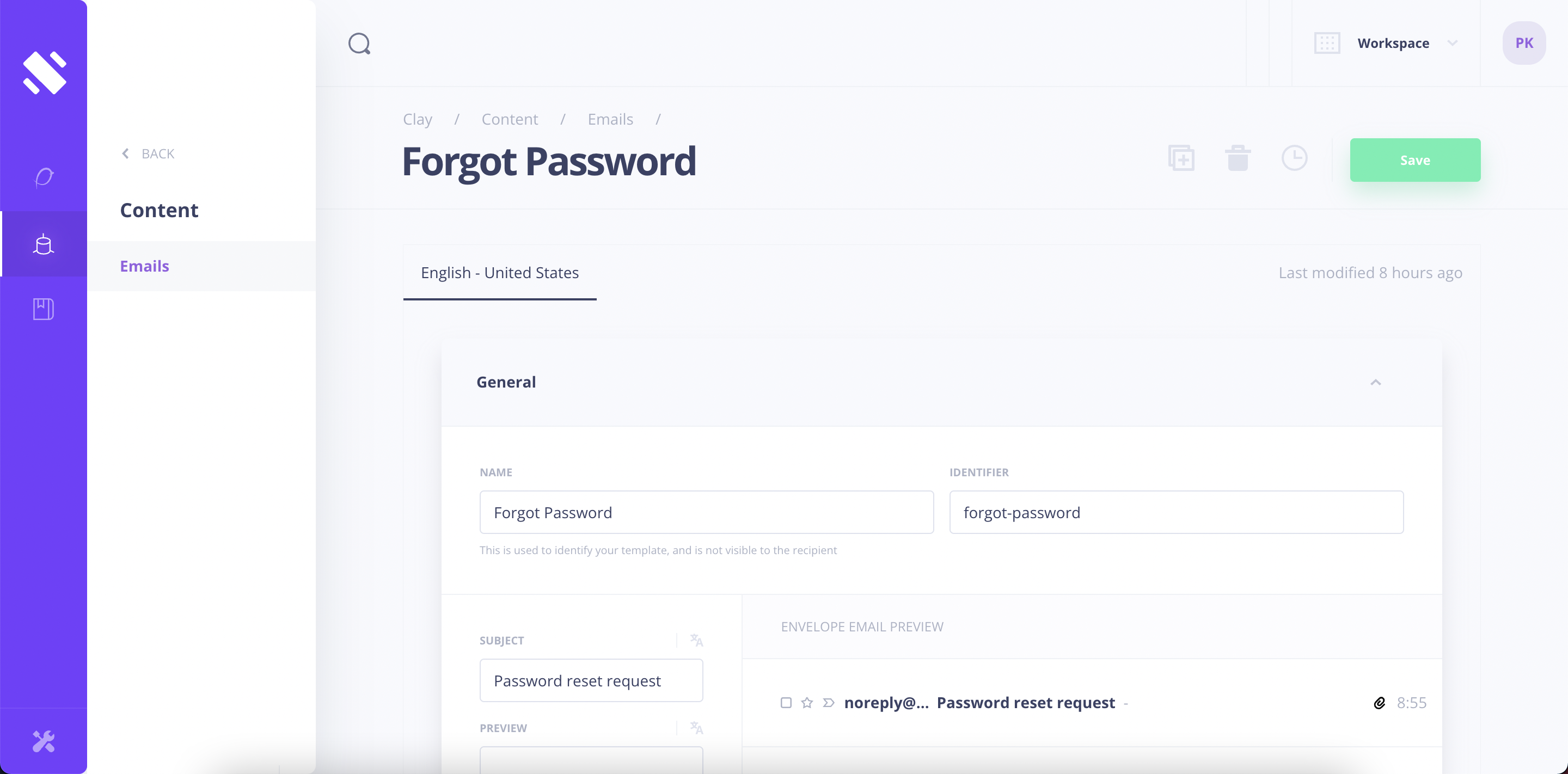Expand the preview field translation icon

tap(697, 728)
